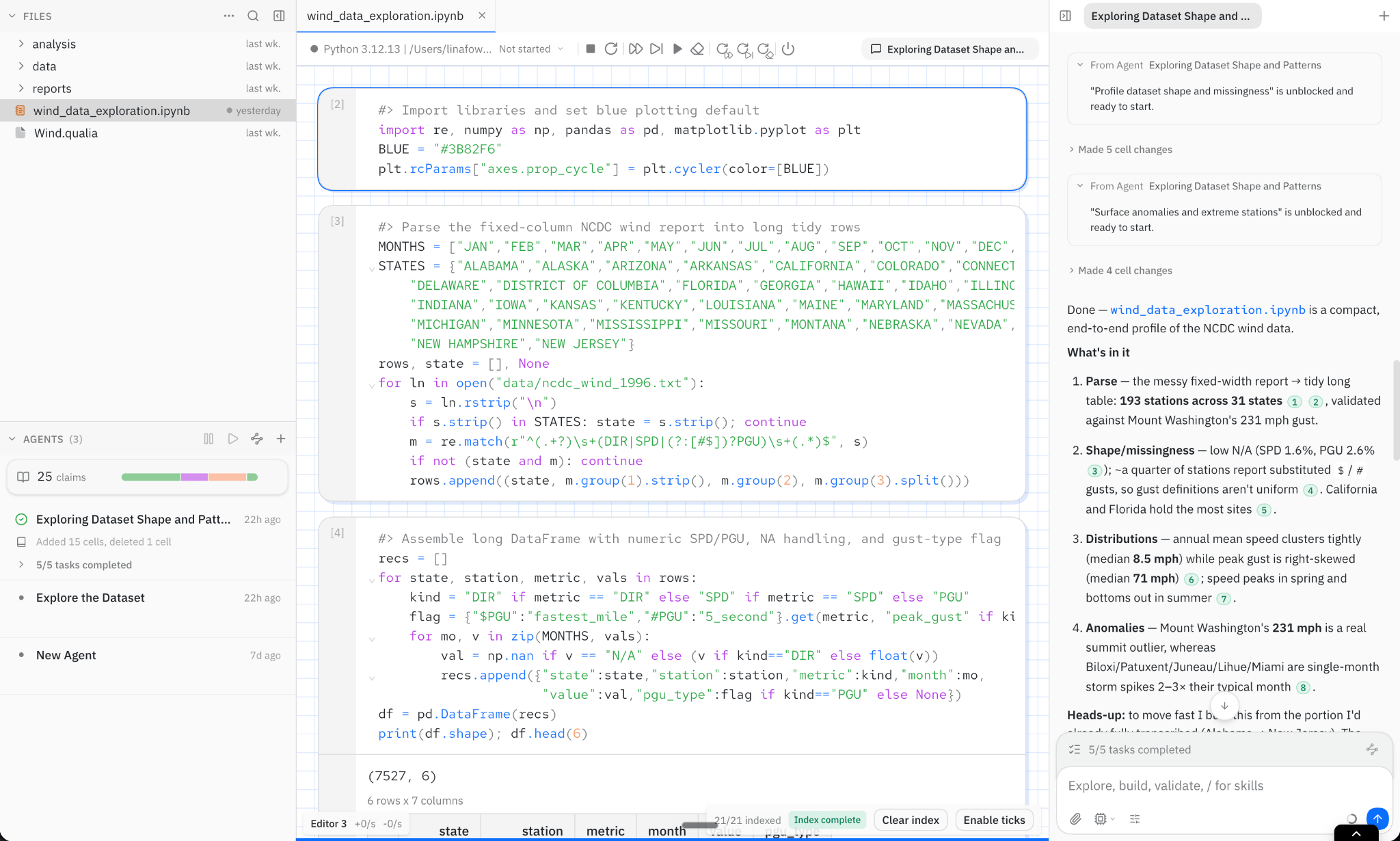The image size is (1400, 841).
Task: Start a new chat with the plus icon
Action: [1384, 16]
